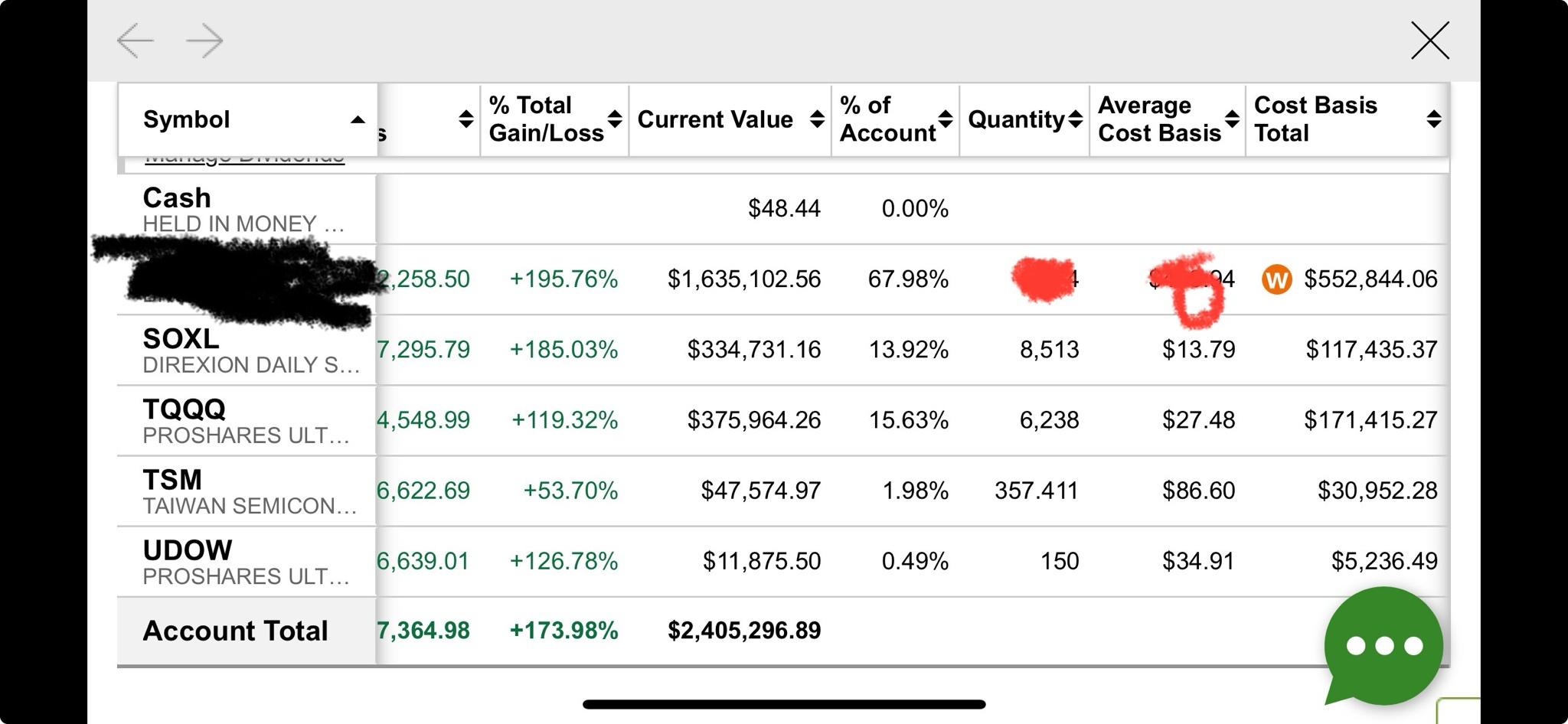
Task: Click the $1,635,102.56 current value cell
Action: click(x=743, y=279)
